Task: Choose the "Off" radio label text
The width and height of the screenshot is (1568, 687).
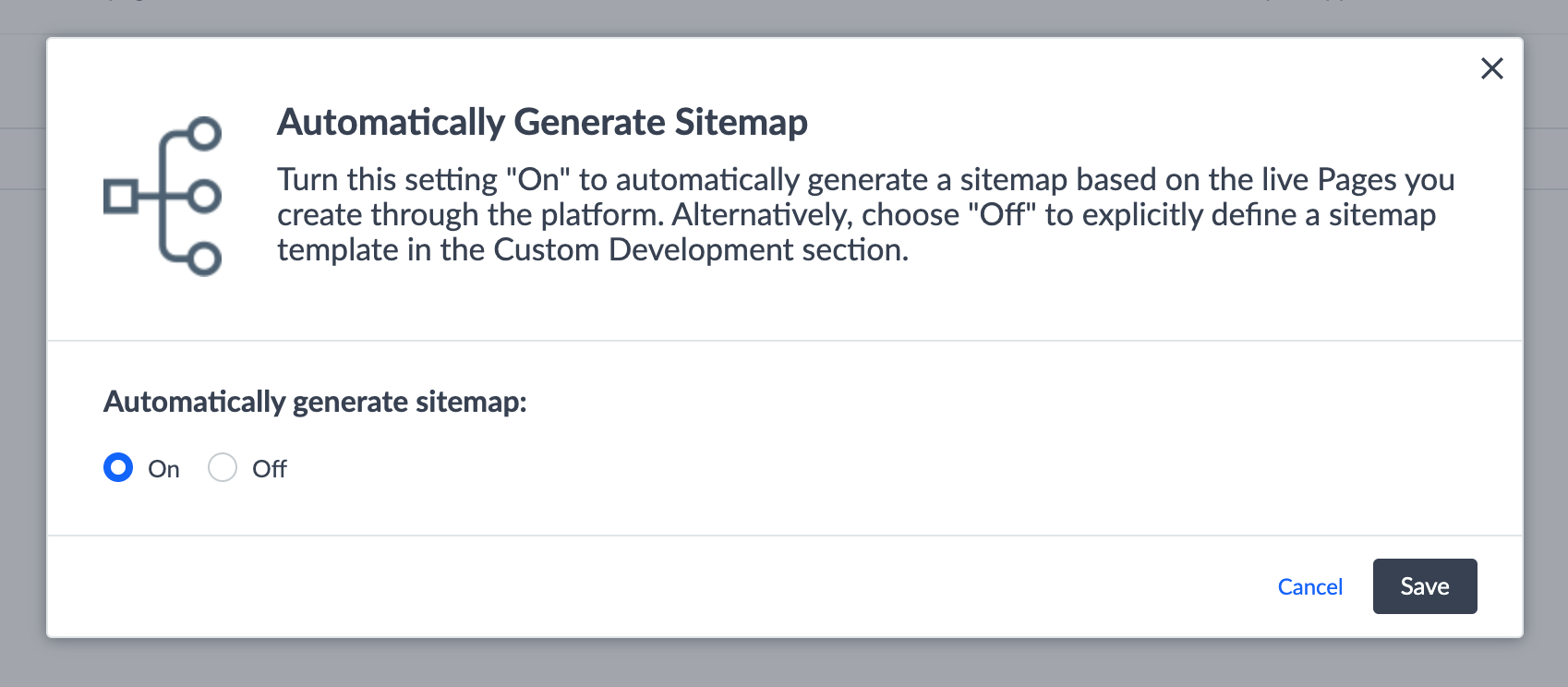Action: (x=270, y=469)
